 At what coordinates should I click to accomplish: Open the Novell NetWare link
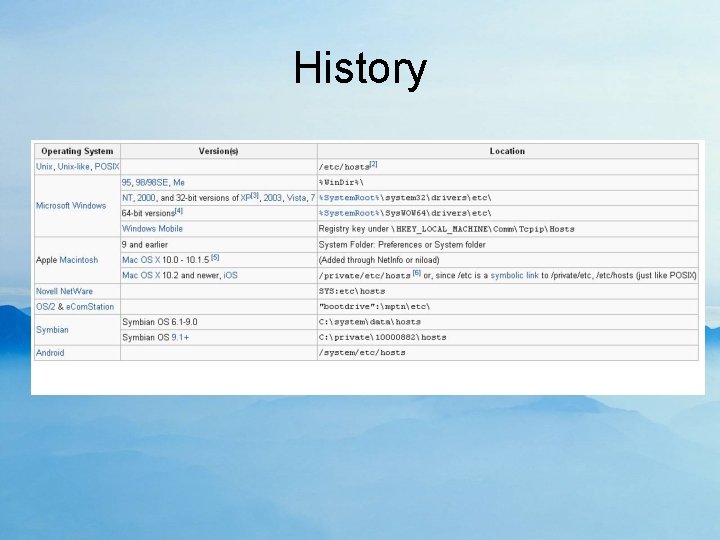point(64,291)
